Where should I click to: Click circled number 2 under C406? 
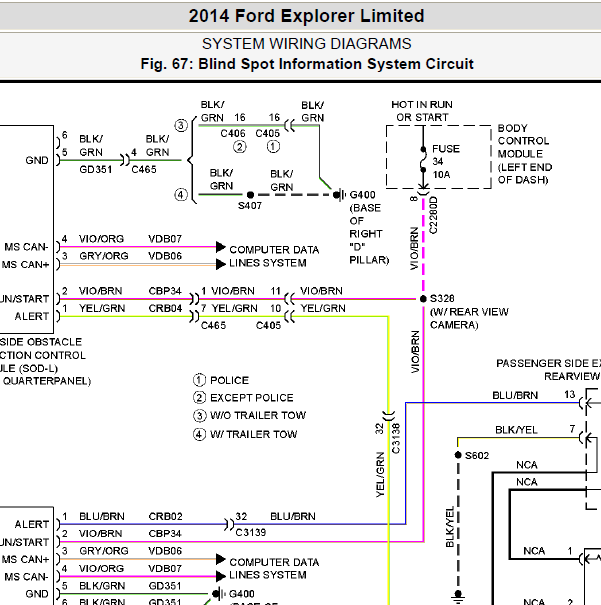[240, 147]
